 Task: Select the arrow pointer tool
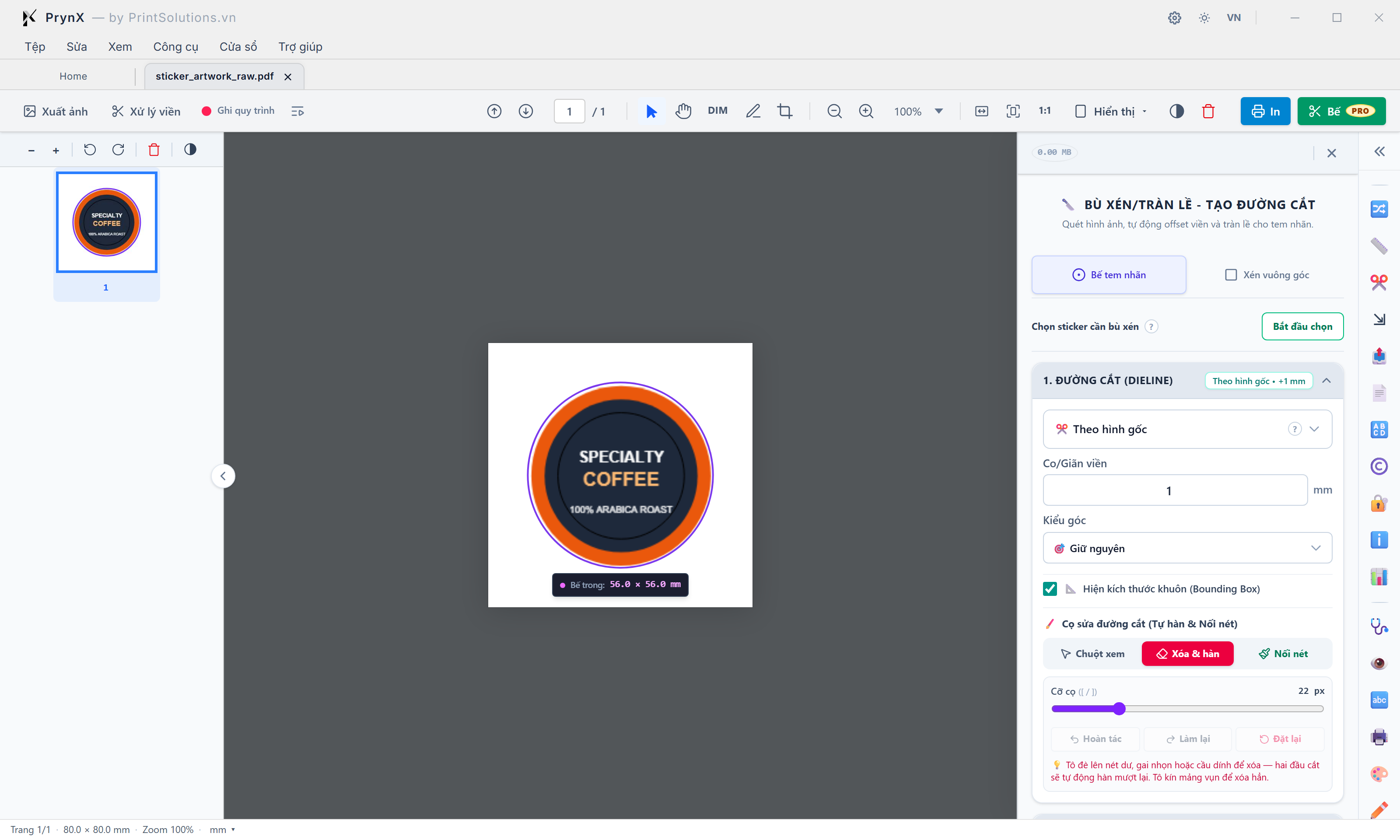pyautogui.click(x=651, y=111)
